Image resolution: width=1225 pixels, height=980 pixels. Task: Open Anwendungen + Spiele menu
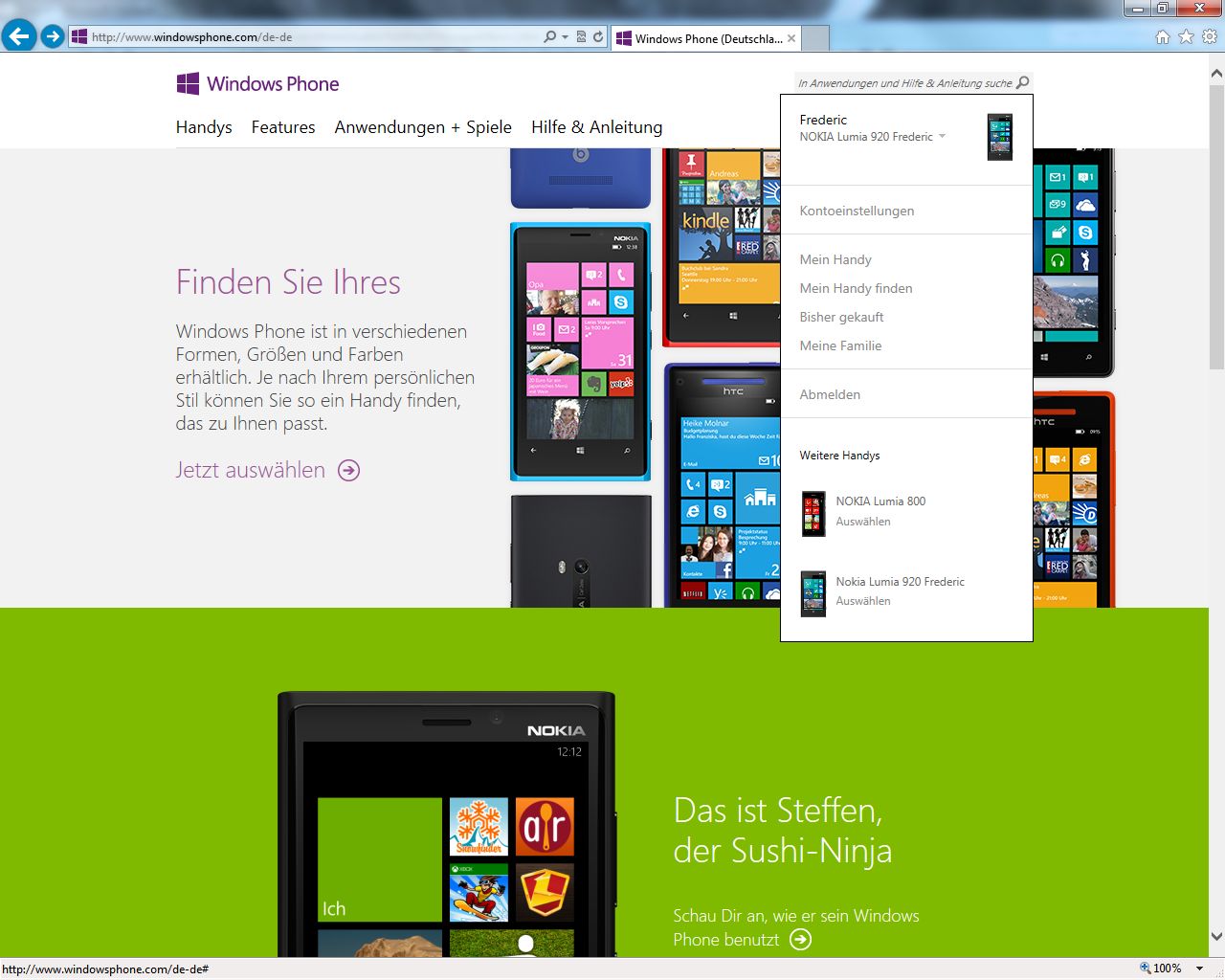(x=423, y=127)
